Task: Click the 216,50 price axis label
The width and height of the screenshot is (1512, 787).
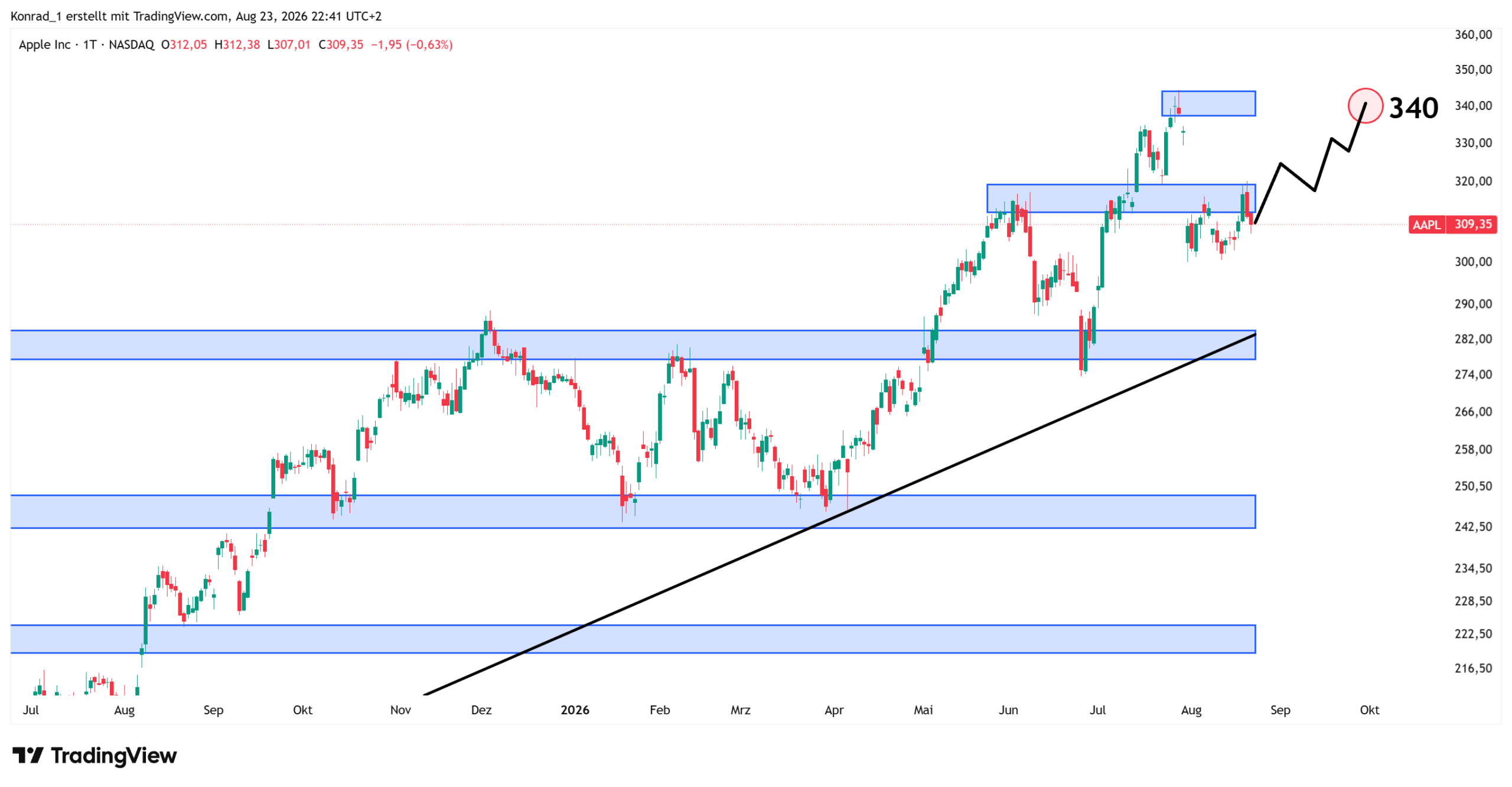Action: (1473, 668)
